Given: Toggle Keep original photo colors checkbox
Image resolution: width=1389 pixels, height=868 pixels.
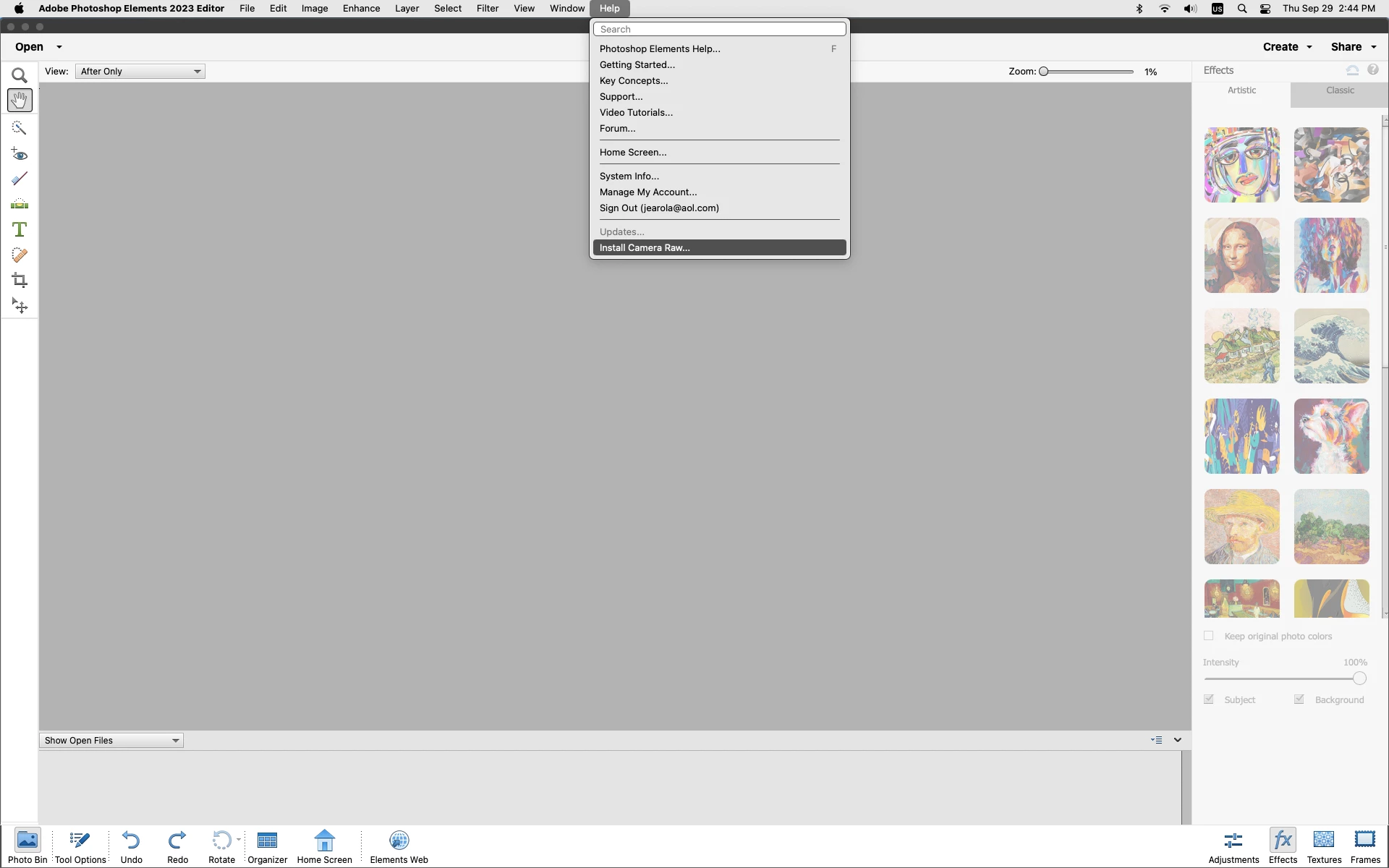Looking at the screenshot, I should (1208, 636).
